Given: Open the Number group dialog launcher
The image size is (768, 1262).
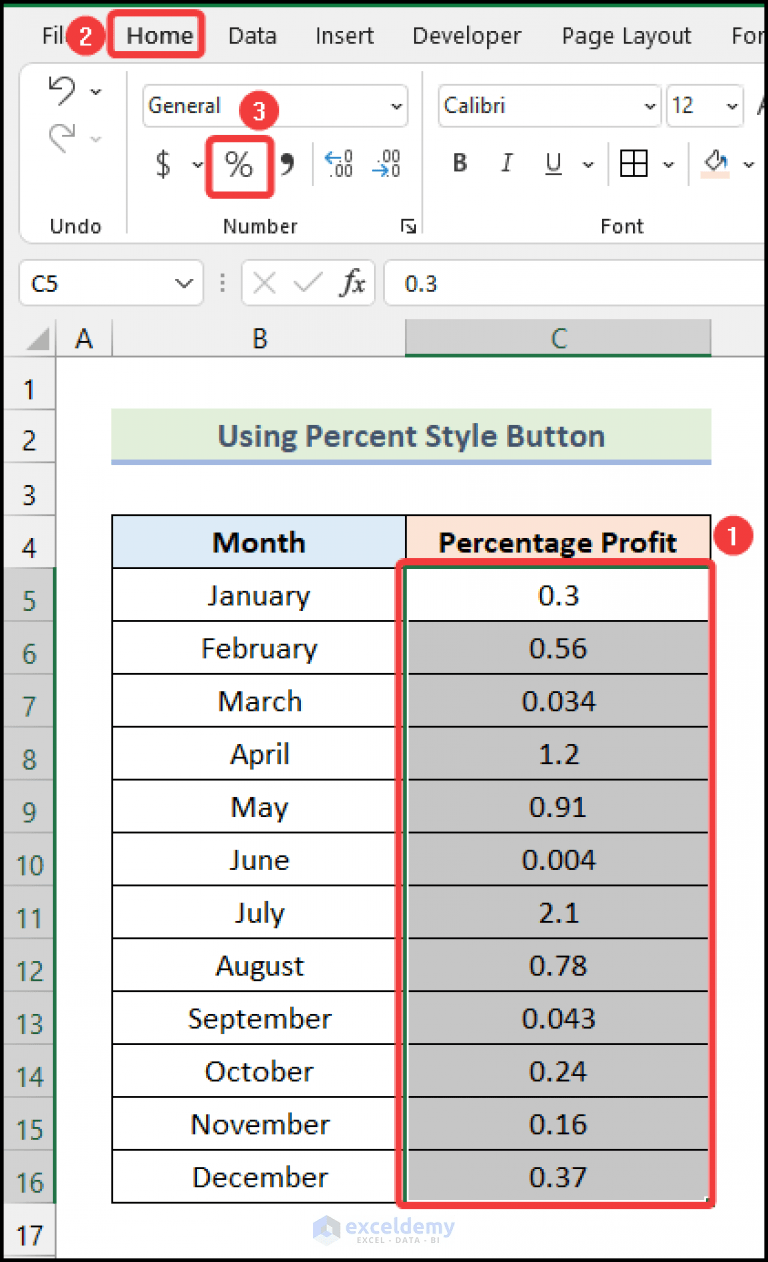Looking at the screenshot, I should (408, 226).
